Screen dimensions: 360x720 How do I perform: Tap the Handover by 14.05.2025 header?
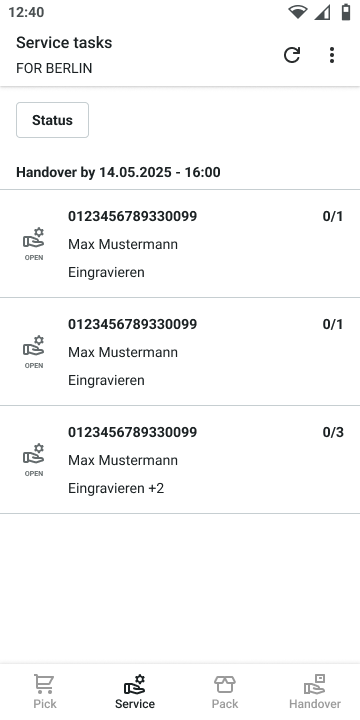tap(118, 173)
